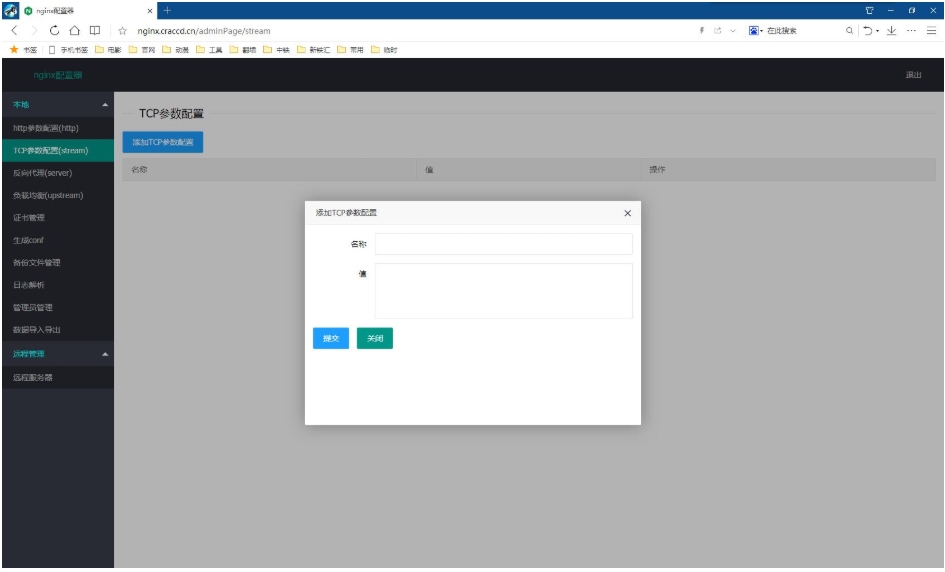945x572 pixels.
Task: Click the green 关闭 button
Action: [375, 339]
